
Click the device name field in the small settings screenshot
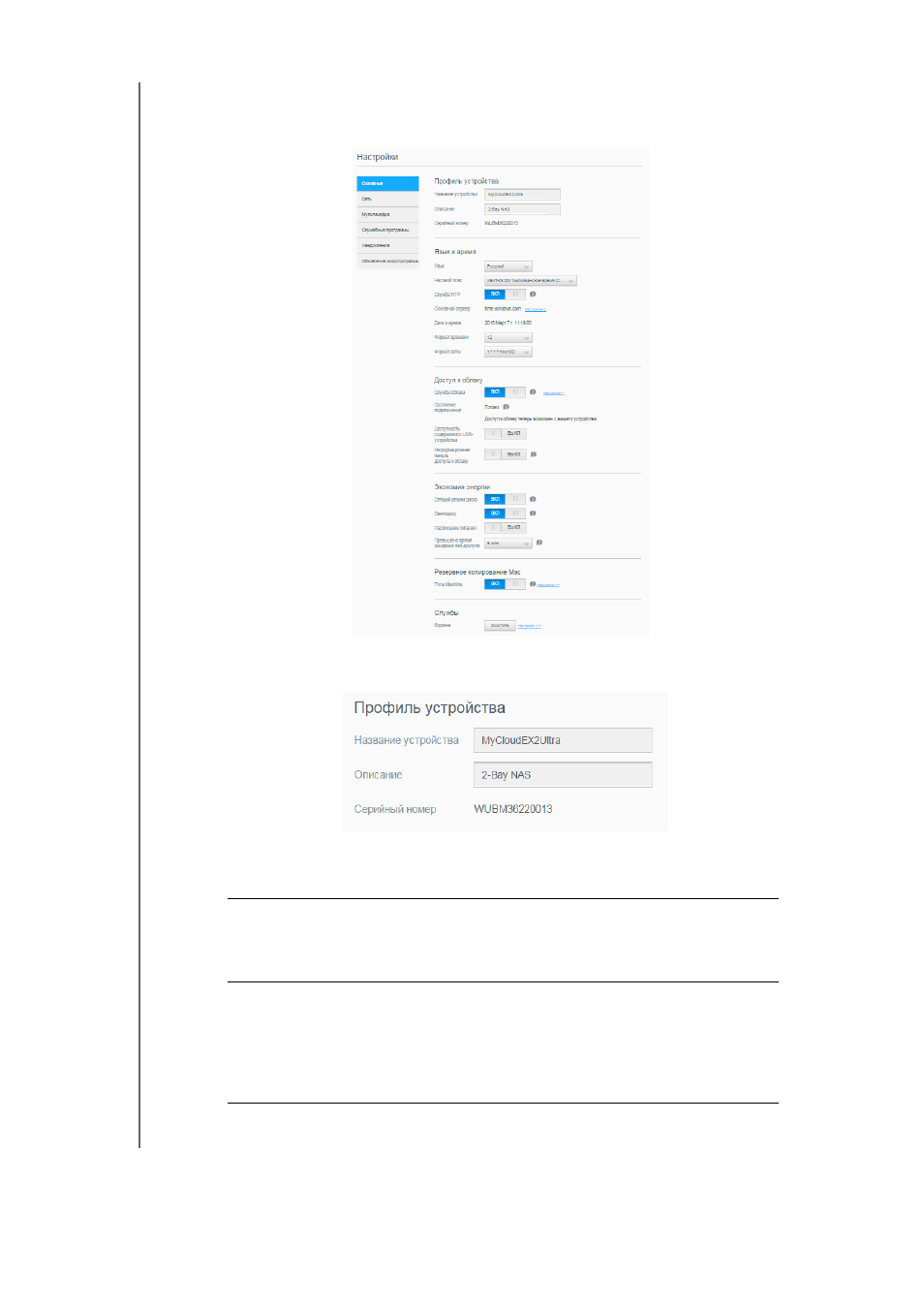[x=522, y=195]
